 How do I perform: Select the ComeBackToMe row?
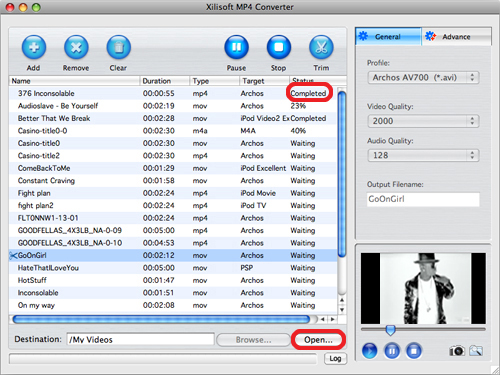(173, 168)
